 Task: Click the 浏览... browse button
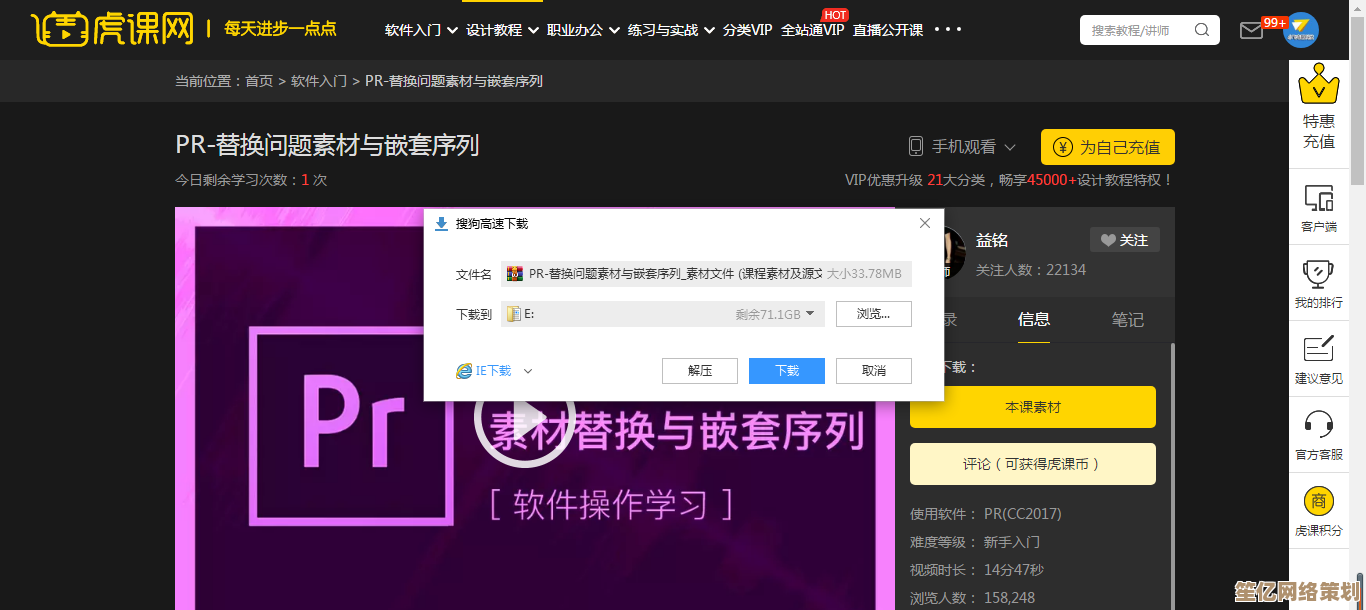873,314
